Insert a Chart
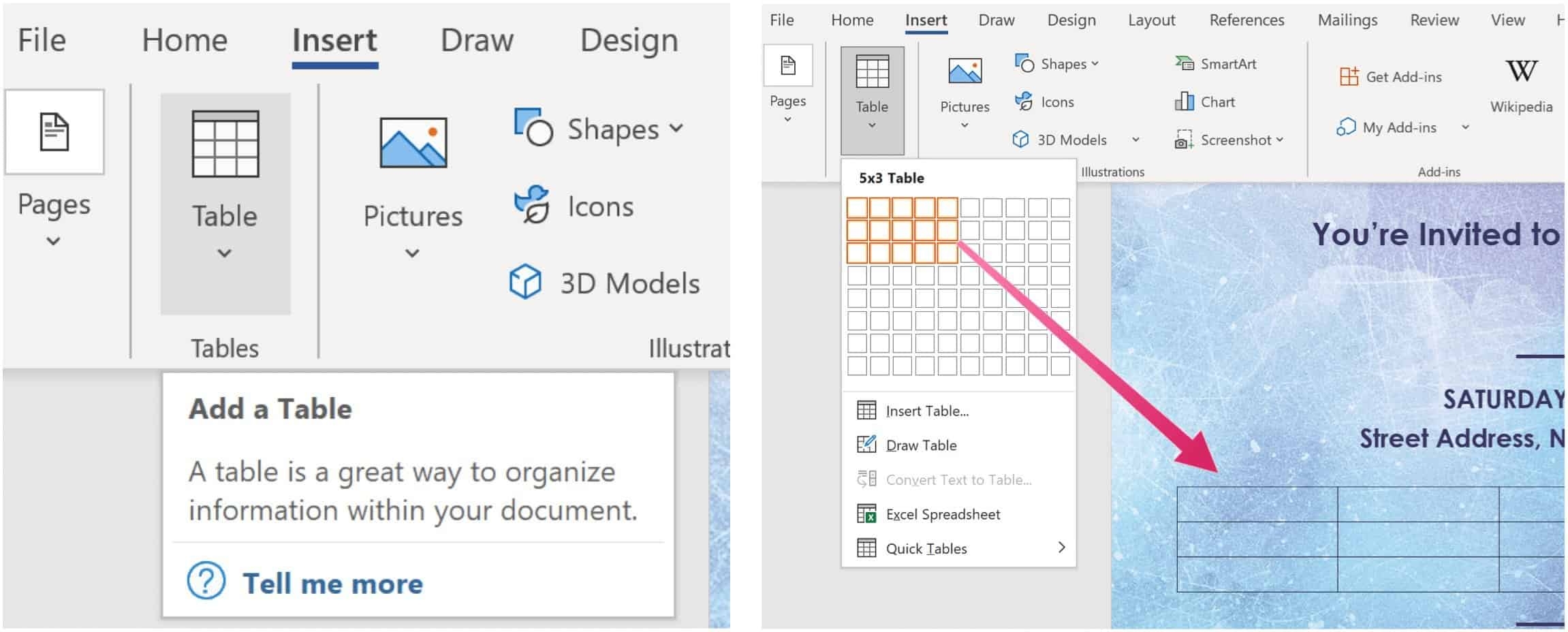The height and width of the screenshot is (632, 1568). (1204, 102)
